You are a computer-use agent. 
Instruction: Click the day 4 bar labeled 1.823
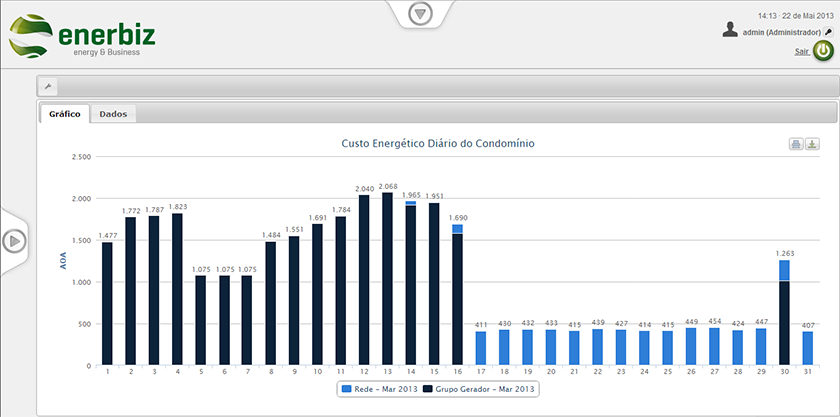tap(177, 289)
